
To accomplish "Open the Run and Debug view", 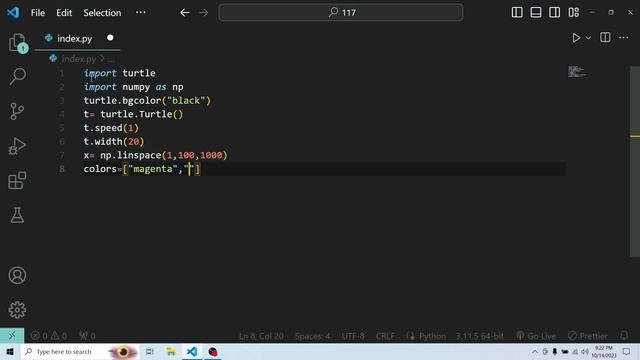I will coord(17,146).
